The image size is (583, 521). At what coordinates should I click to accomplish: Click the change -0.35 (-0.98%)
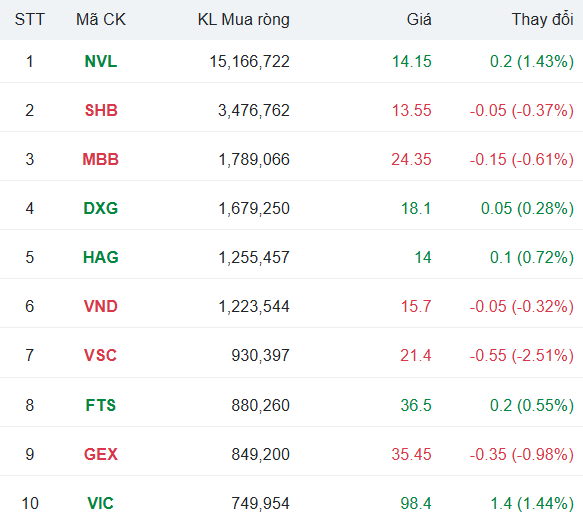[x=522, y=455]
